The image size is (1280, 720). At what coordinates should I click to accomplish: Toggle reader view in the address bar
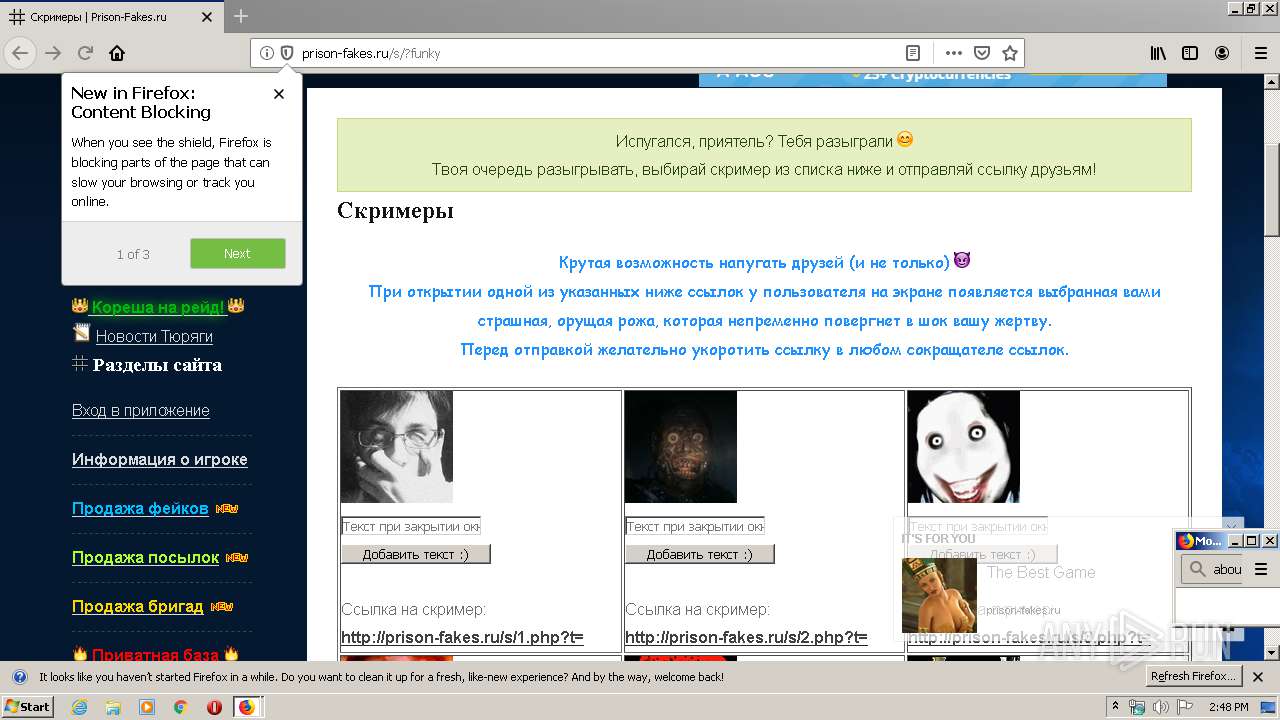pyautogui.click(x=913, y=53)
